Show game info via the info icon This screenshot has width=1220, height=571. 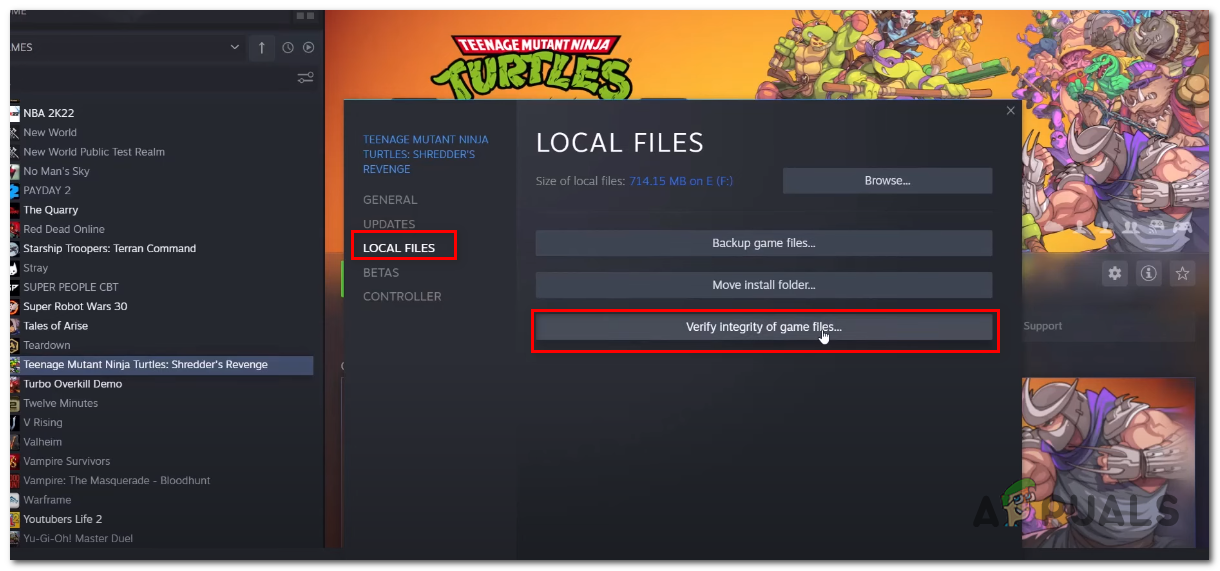click(1149, 273)
